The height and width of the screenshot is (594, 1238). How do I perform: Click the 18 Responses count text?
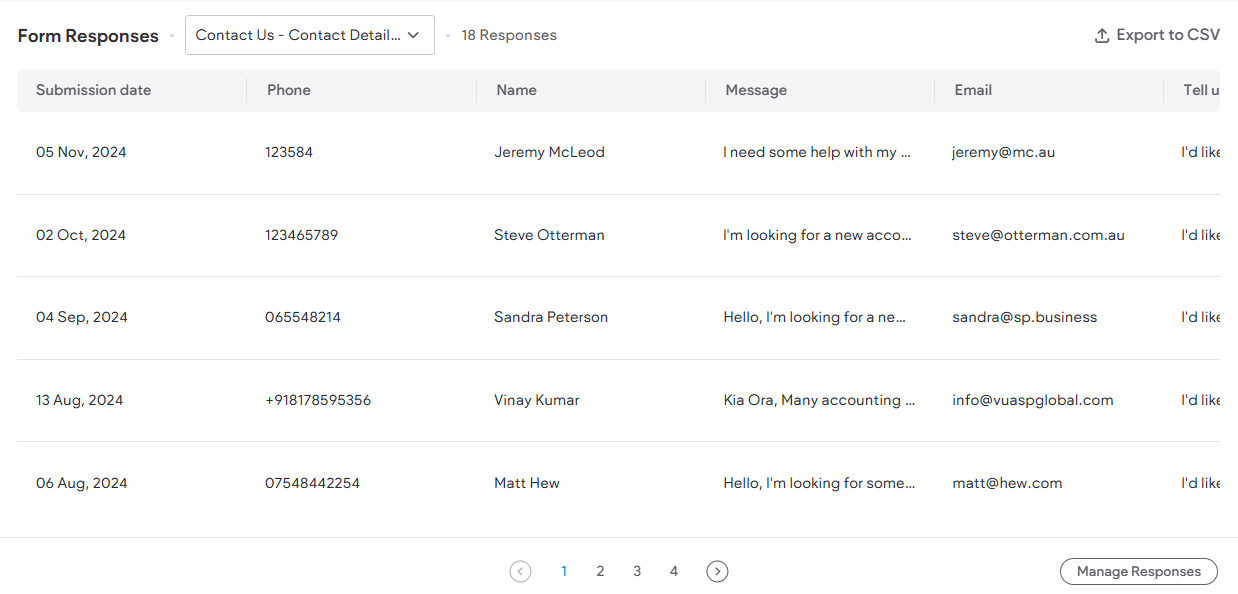[x=509, y=35]
